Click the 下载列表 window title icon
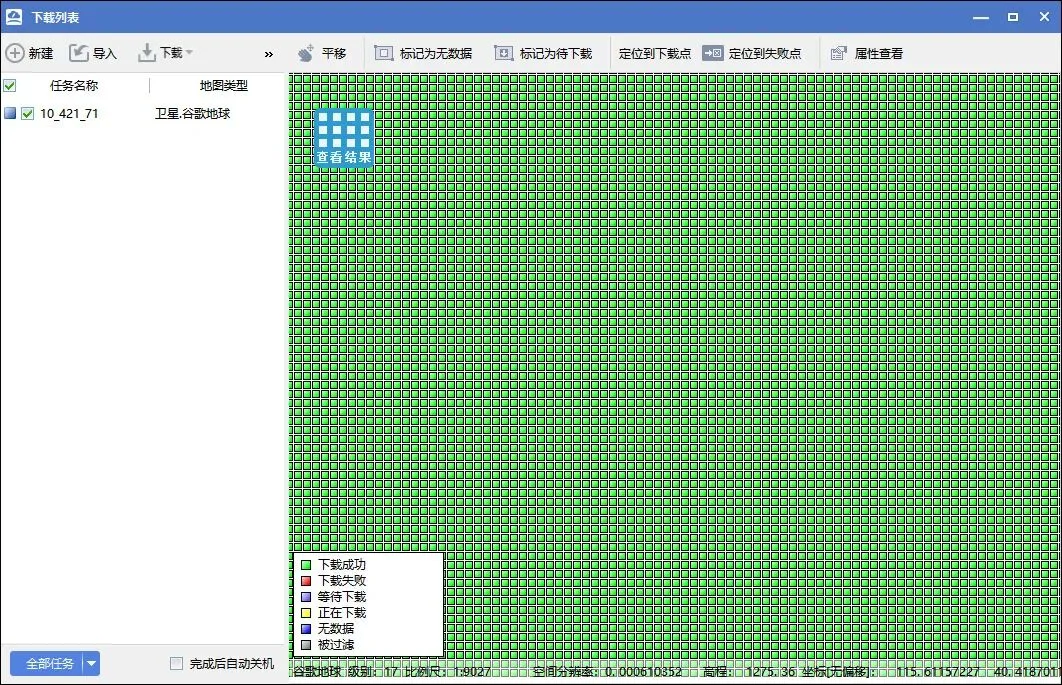The height and width of the screenshot is (685, 1062). tap(14, 17)
